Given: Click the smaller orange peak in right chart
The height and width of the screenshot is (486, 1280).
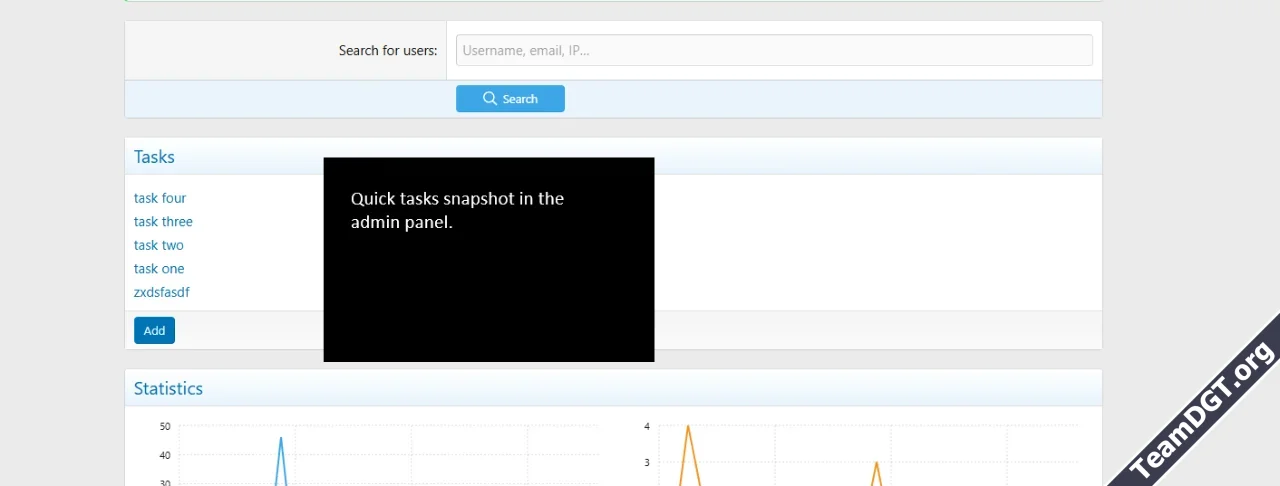Looking at the screenshot, I should (x=876, y=463).
